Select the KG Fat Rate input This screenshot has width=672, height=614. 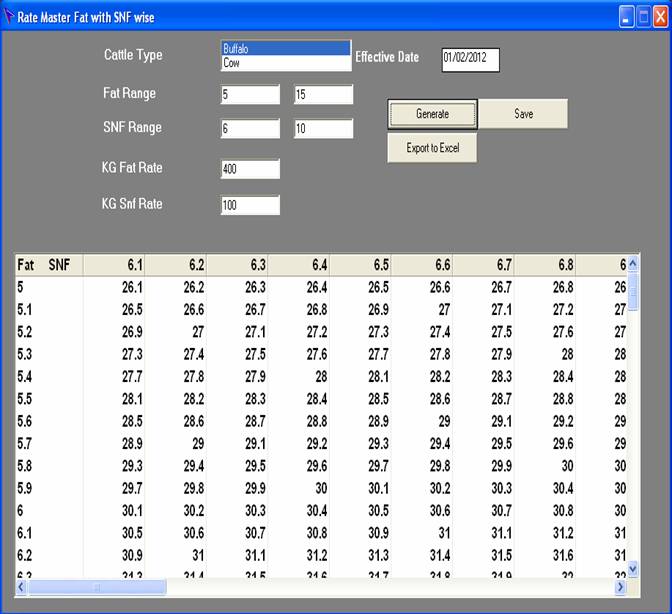coord(250,169)
